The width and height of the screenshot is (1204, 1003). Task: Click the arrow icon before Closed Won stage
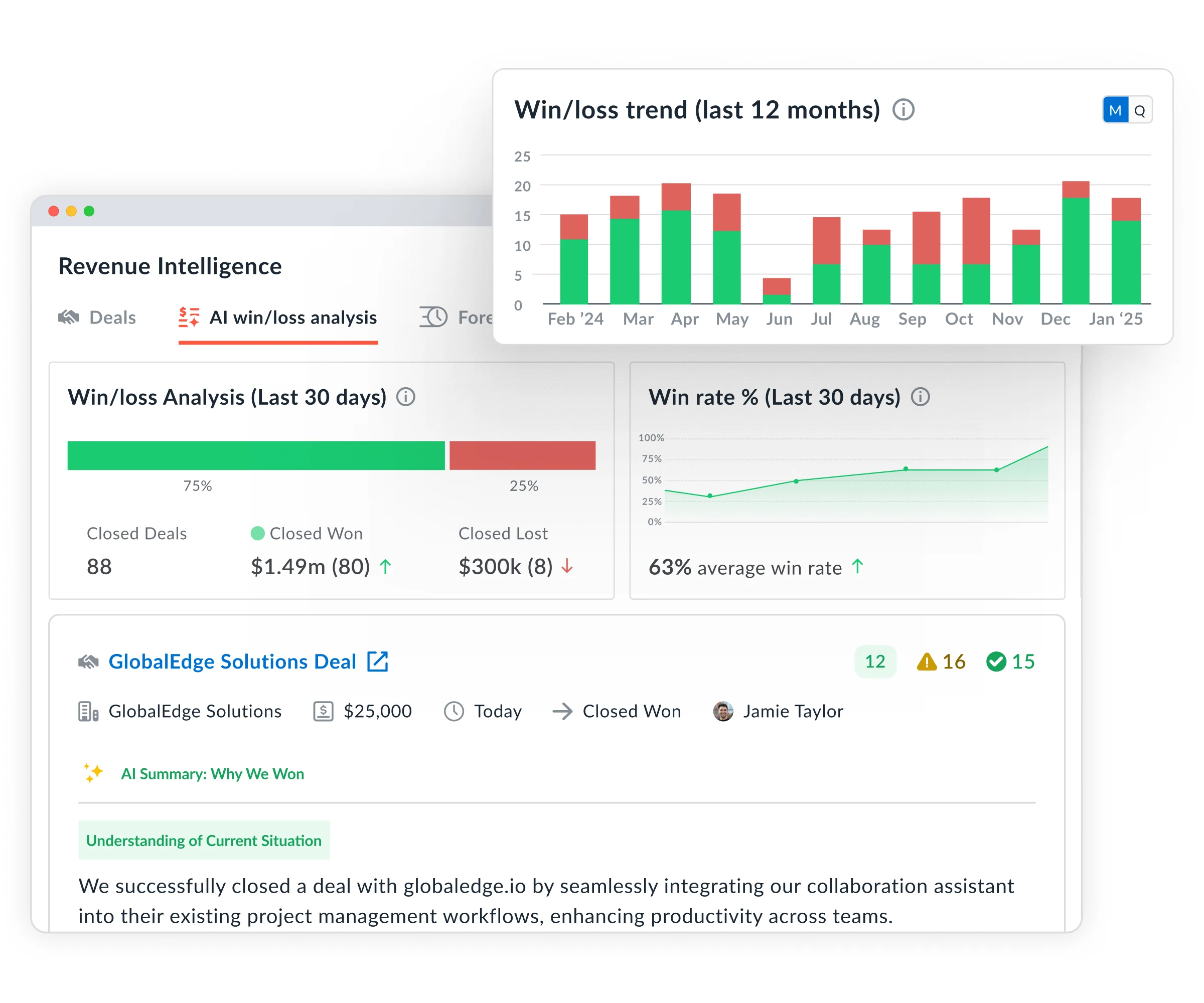[x=562, y=711]
